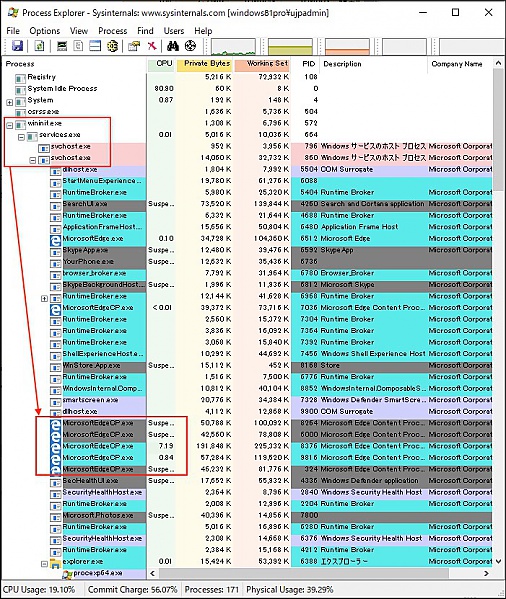Collapse the wininit.exe tree node

pyautogui.click(x=10, y=125)
